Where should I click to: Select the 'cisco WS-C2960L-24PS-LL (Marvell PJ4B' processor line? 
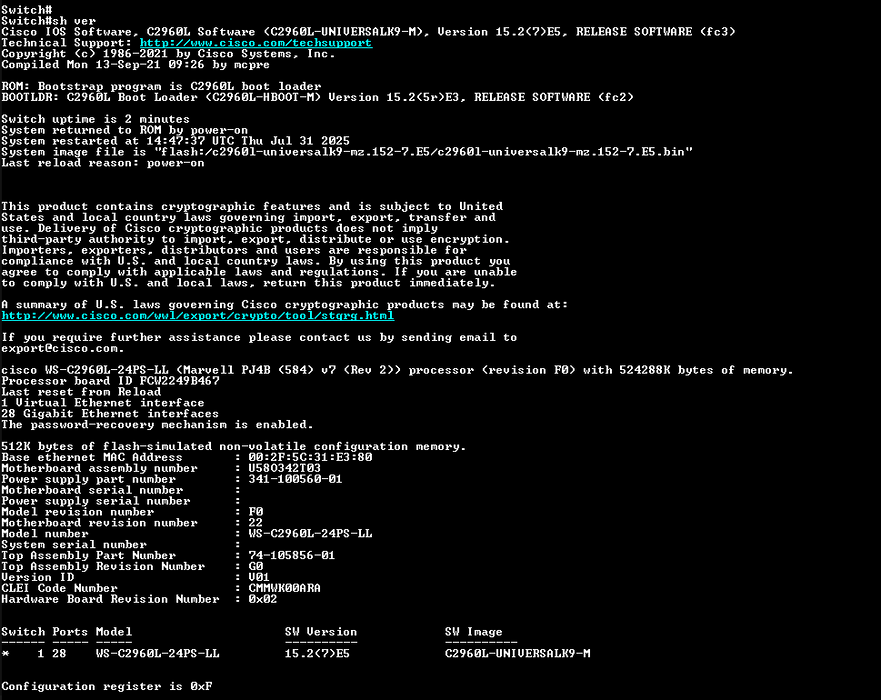coord(397,370)
